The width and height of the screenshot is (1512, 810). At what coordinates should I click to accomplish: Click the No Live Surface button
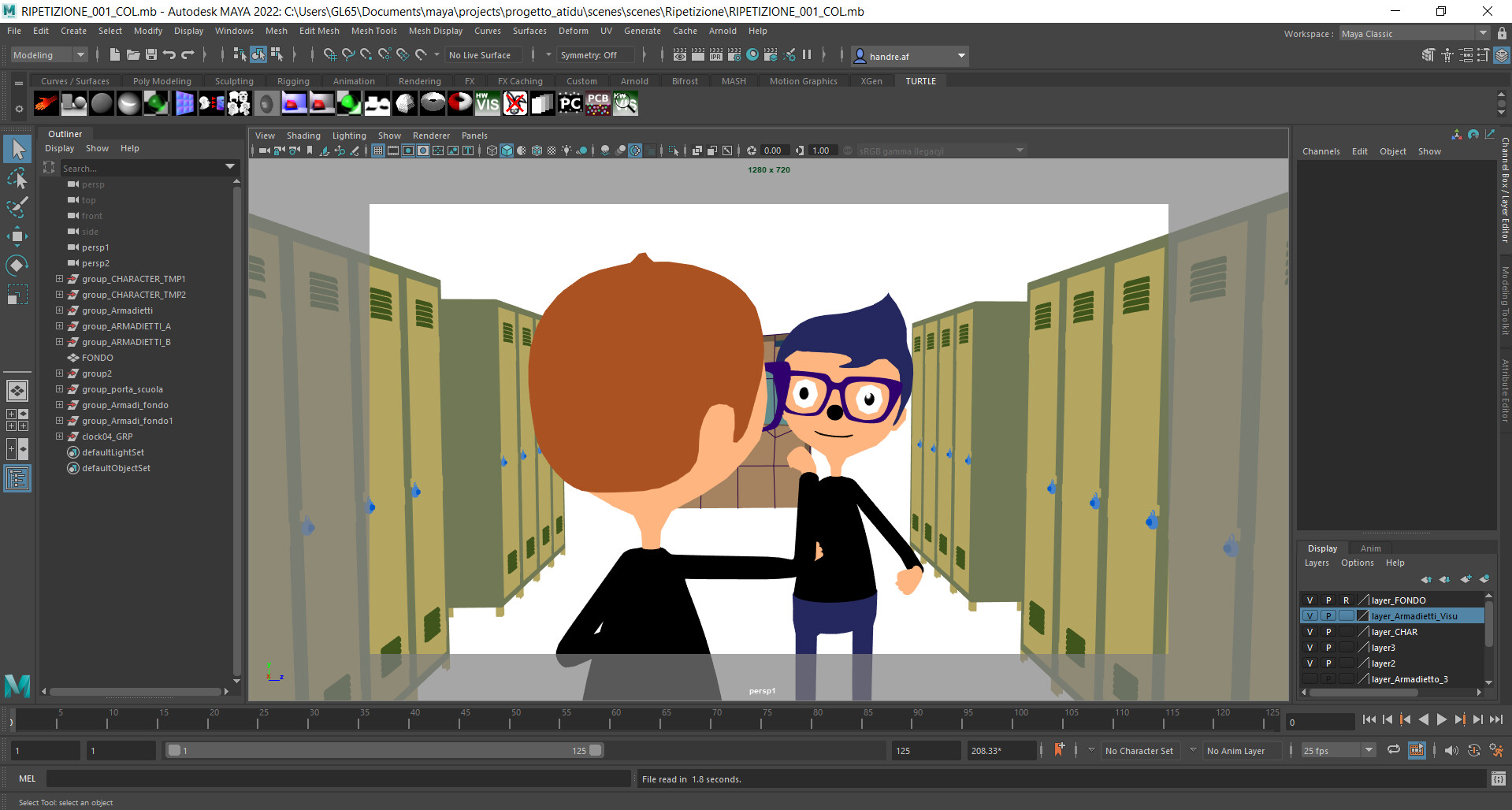point(483,54)
